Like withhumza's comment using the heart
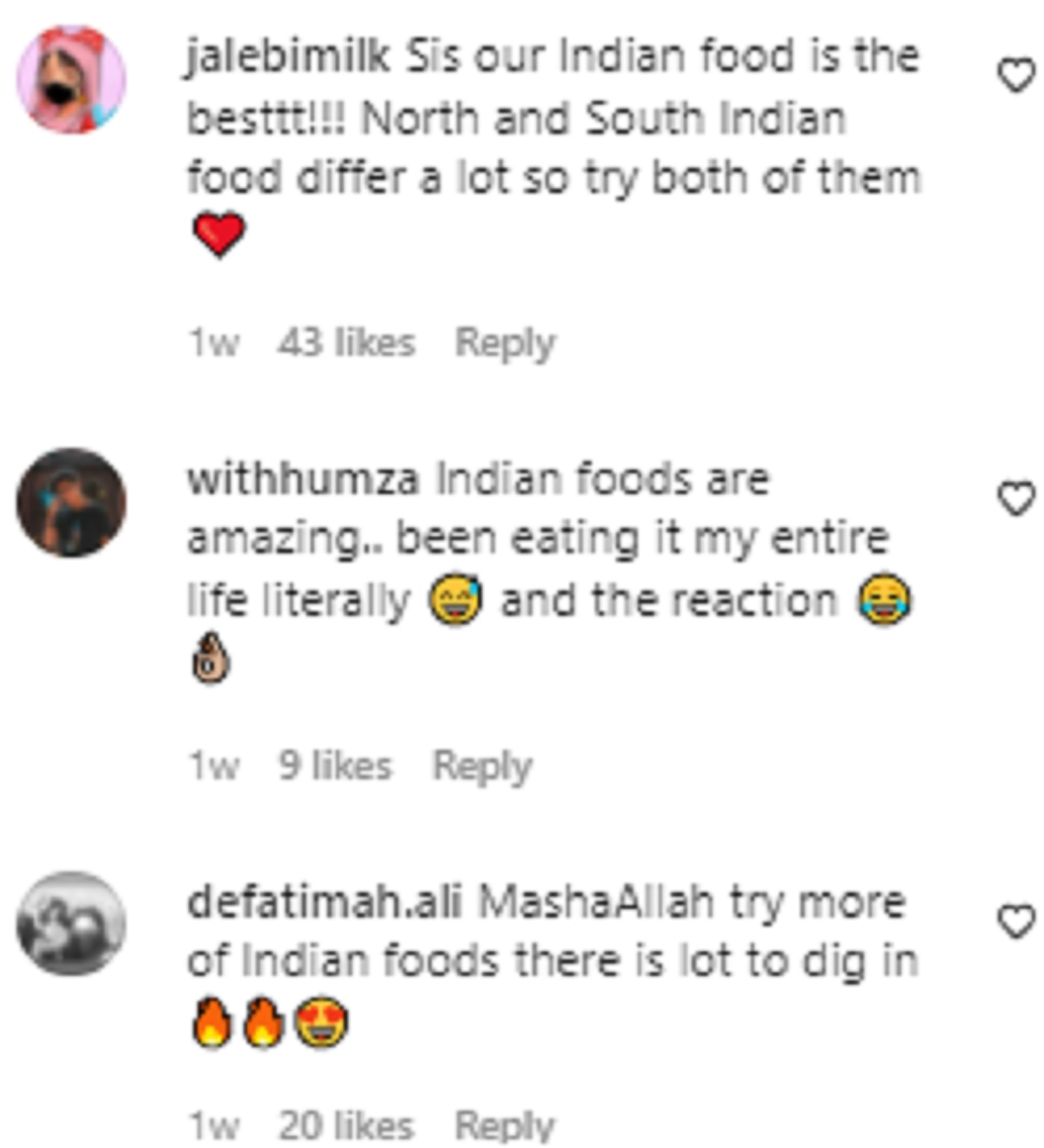 click(x=1015, y=498)
